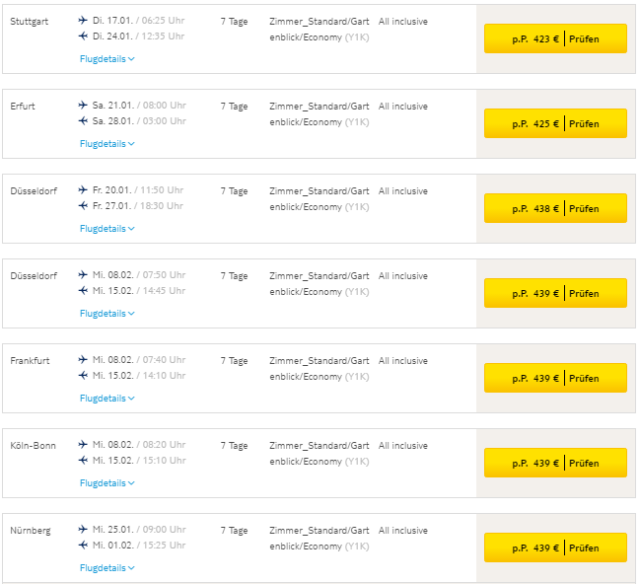This screenshot has width=640, height=584.
Task: Click the Köln-Bonn departure airport label
Action: pos(32,445)
